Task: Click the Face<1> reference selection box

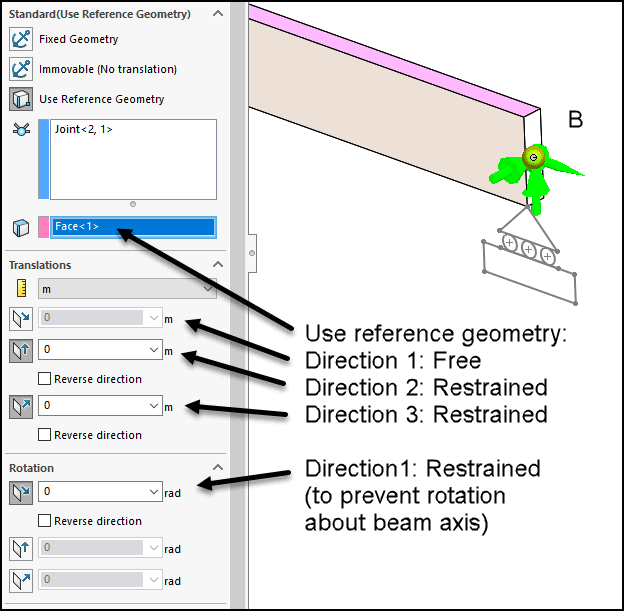Action: point(133,227)
